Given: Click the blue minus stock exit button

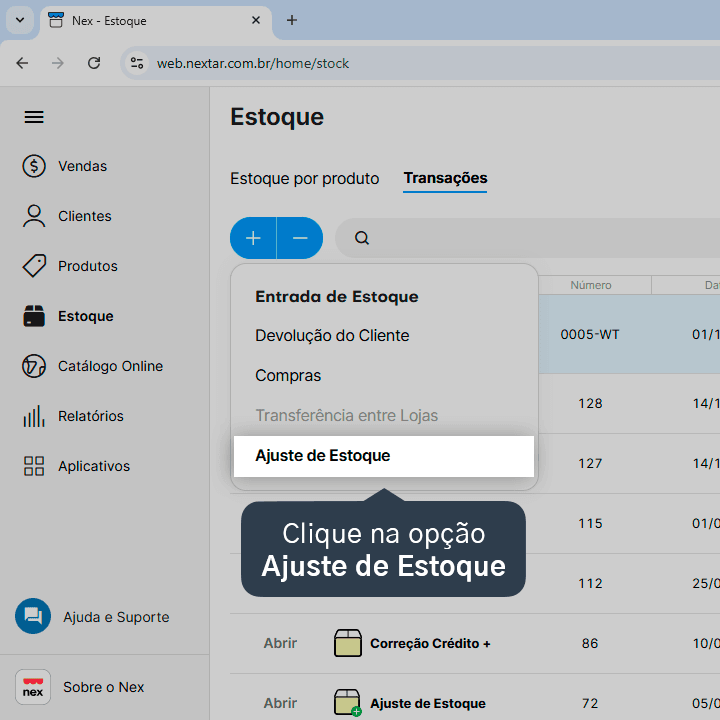Looking at the screenshot, I should 300,238.
